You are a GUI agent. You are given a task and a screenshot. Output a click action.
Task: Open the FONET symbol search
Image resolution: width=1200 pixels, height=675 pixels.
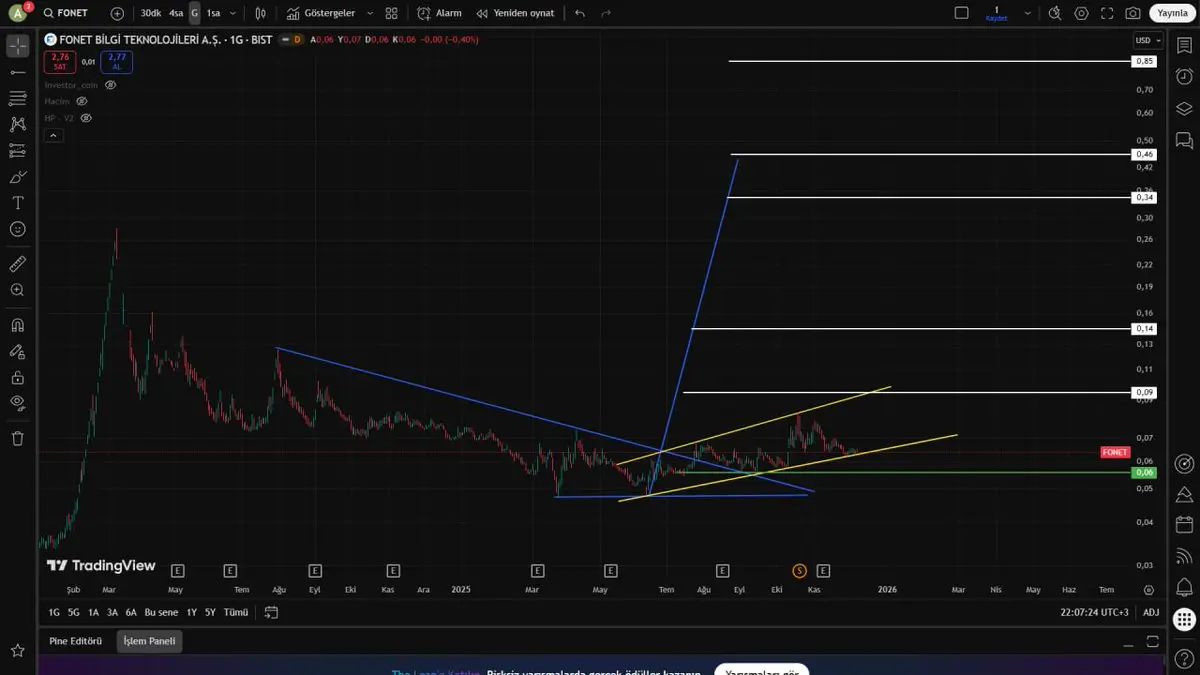[x=67, y=13]
